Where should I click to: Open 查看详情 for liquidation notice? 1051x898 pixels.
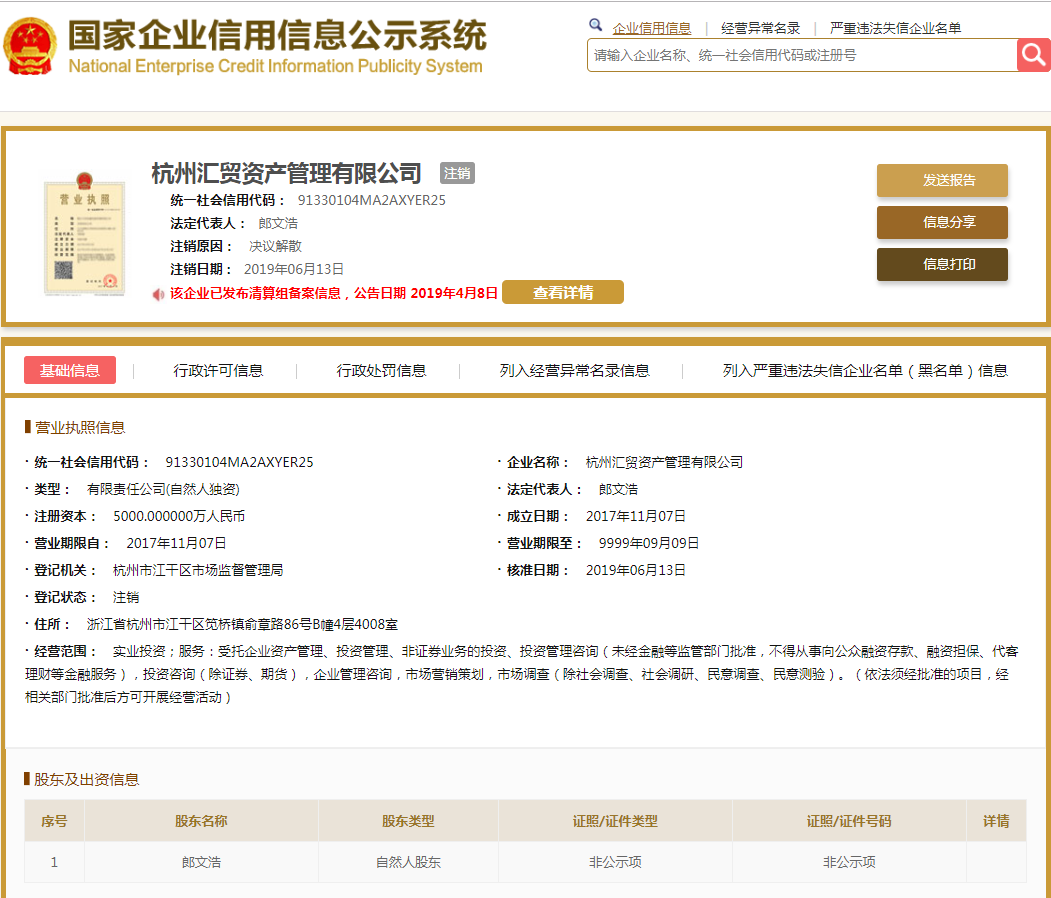(x=562, y=293)
